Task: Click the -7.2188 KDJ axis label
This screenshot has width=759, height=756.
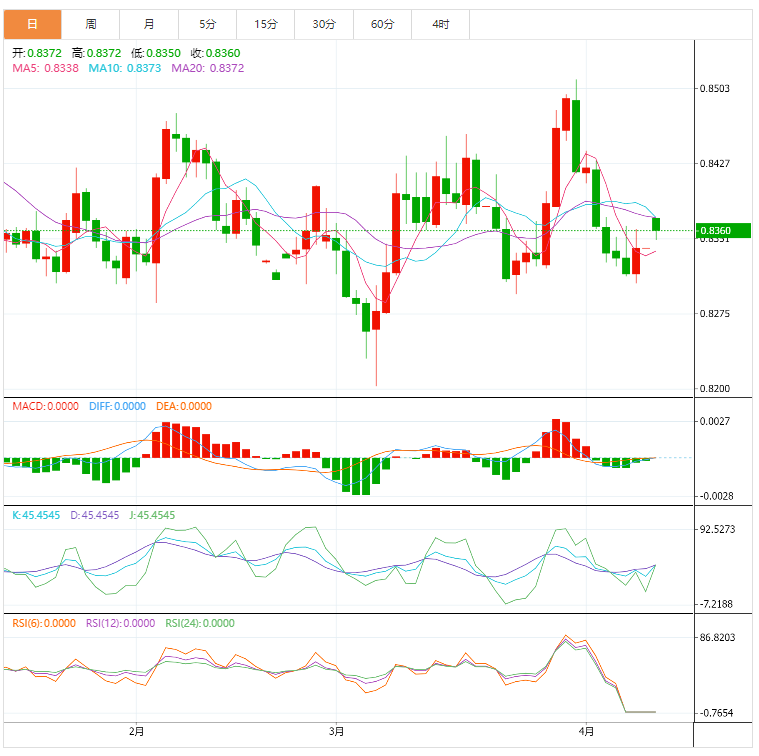Action: click(x=716, y=605)
